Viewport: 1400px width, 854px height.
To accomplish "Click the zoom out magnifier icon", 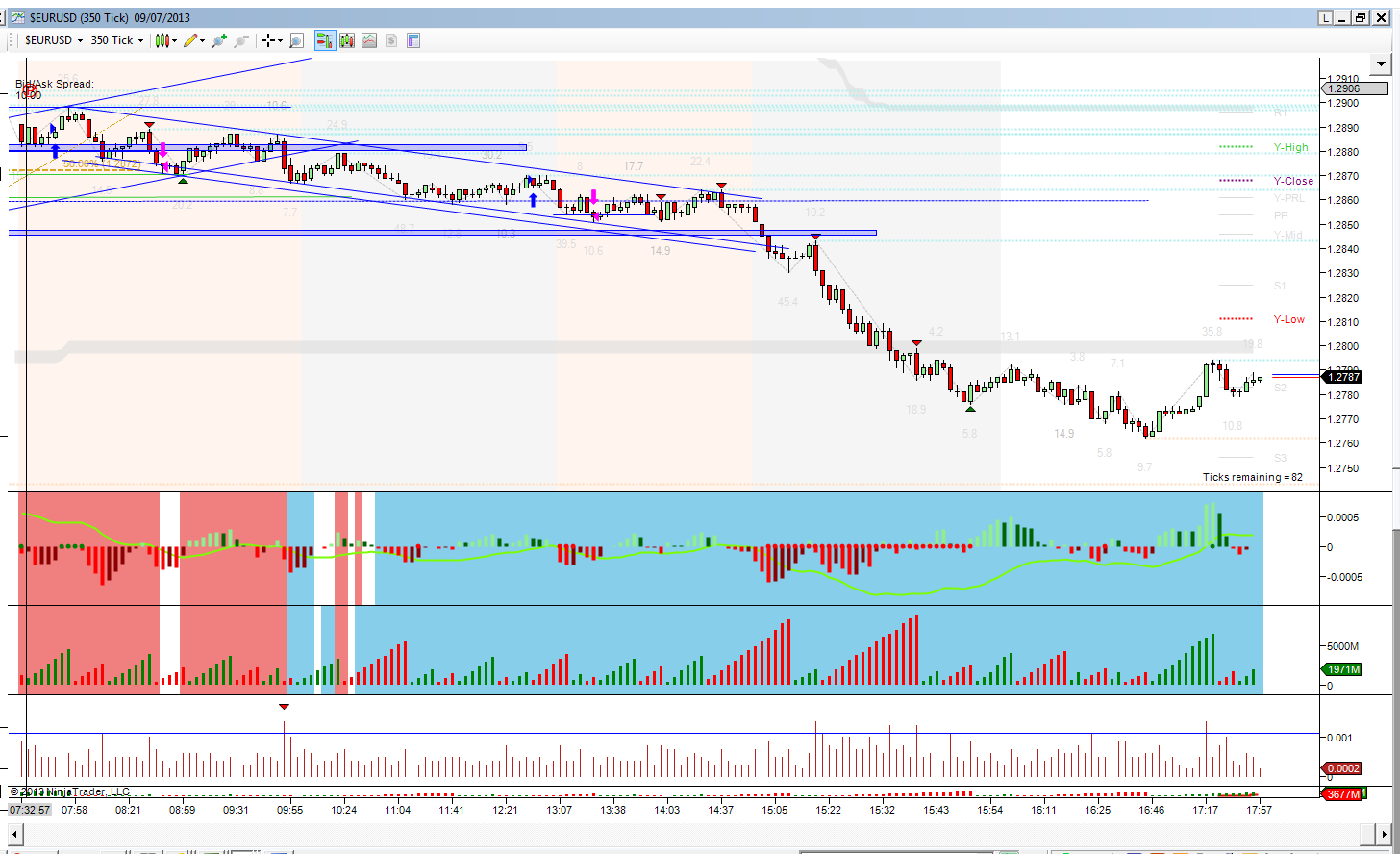I will (241, 40).
